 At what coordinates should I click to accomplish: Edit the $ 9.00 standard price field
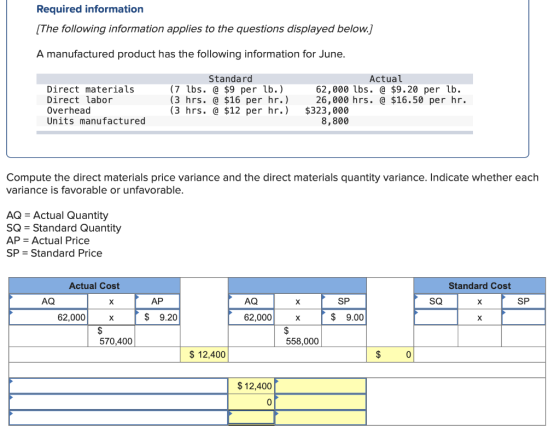[344, 317]
